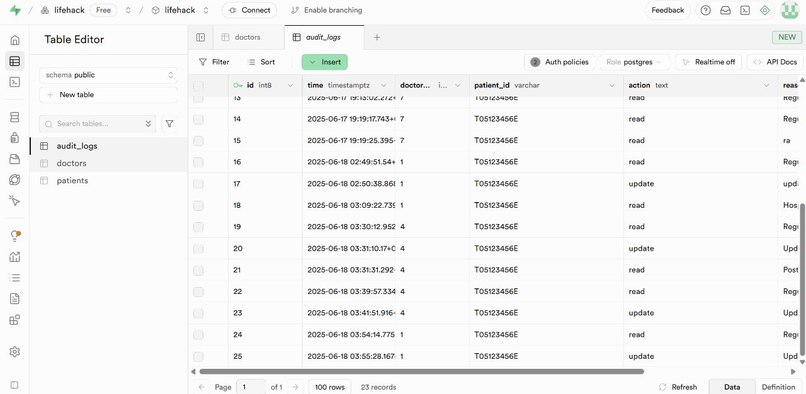Check the row with id 19
The height and width of the screenshot is (394, 806).
[x=198, y=227]
